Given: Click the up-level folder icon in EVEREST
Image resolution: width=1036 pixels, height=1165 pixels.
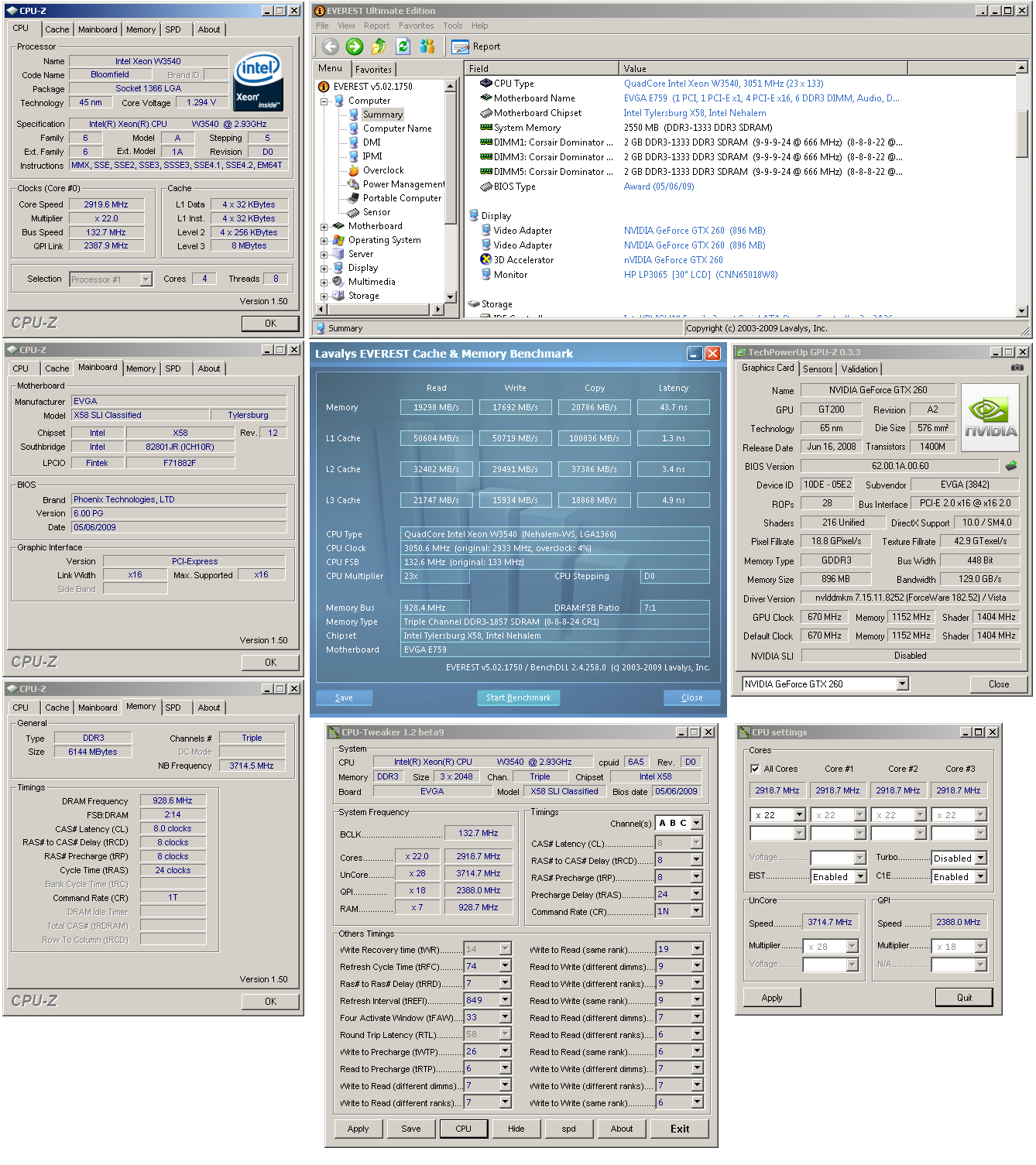Looking at the screenshot, I should pos(379,46).
